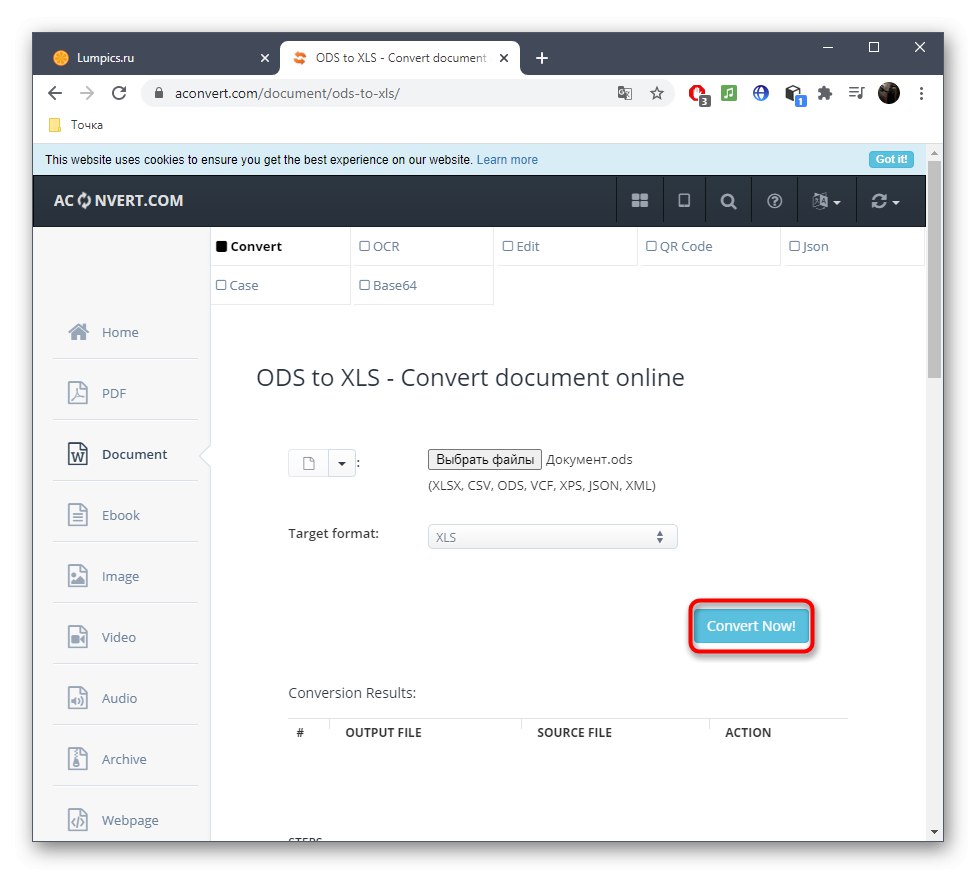Expand the language selector dropdown in header
Screen dimensions: 976x874
[x=827, y=200]
